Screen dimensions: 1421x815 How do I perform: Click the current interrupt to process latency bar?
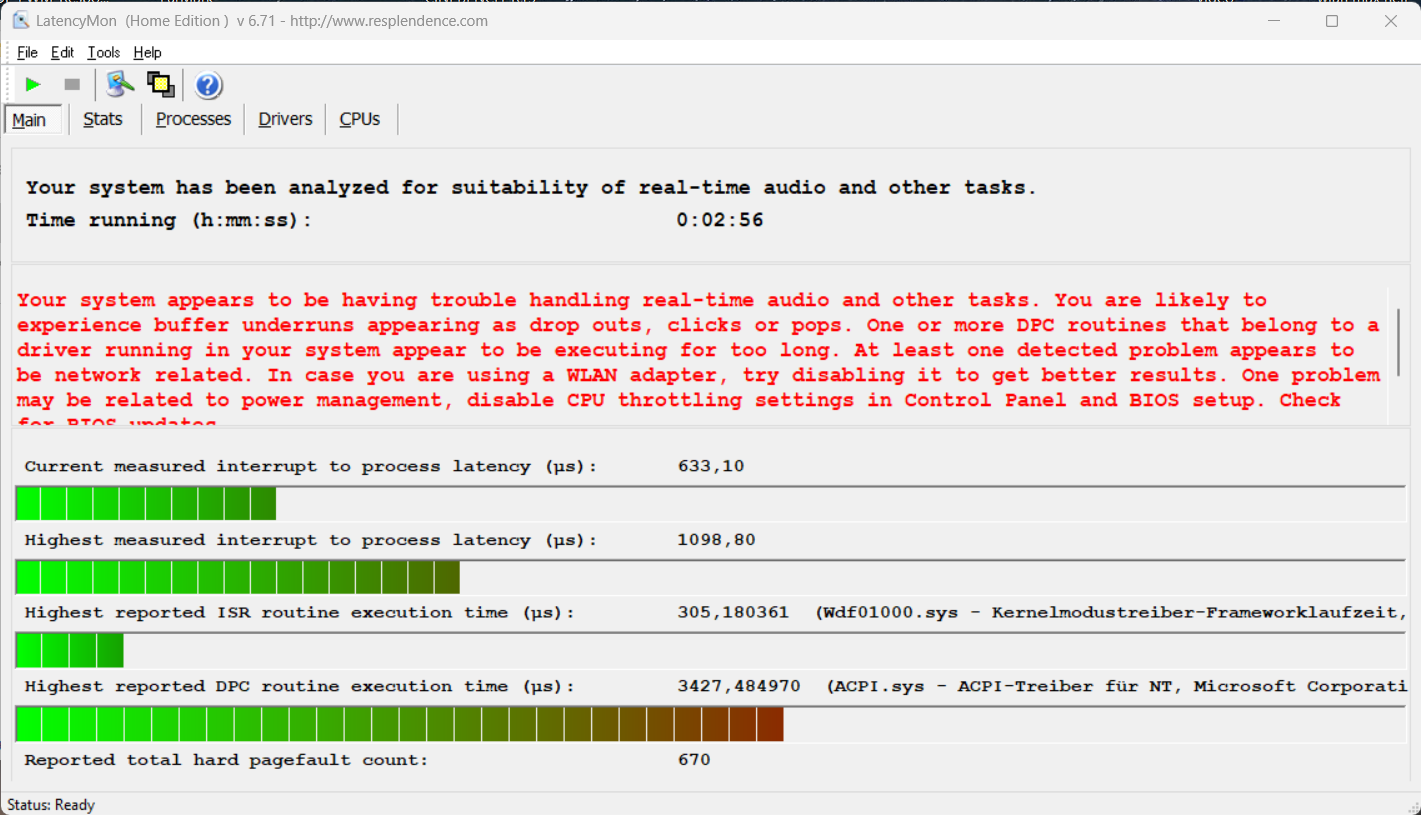pyautogui.click(x=146, y=504)
